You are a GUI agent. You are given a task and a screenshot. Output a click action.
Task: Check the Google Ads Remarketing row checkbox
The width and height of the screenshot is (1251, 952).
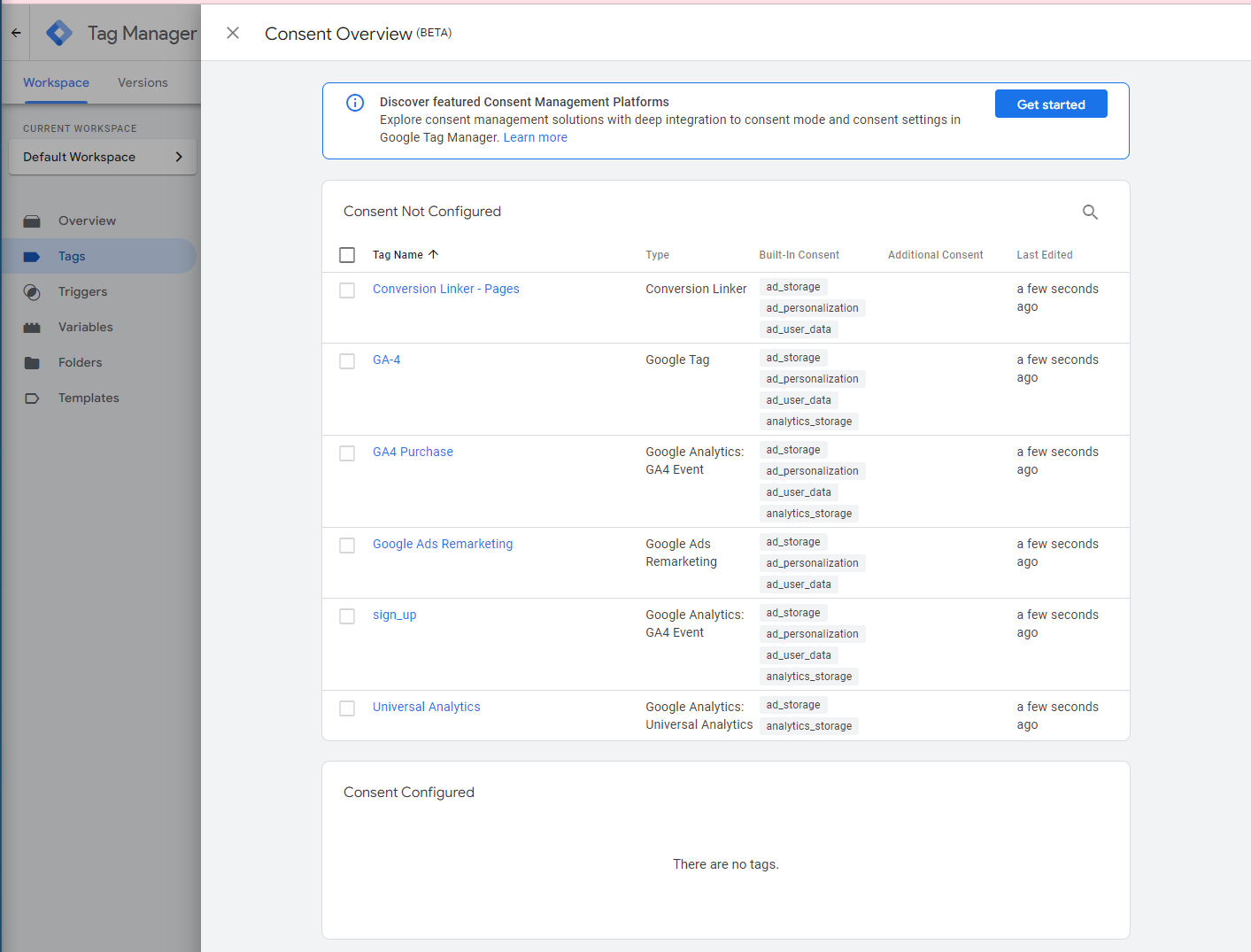(x=347, y=546)
